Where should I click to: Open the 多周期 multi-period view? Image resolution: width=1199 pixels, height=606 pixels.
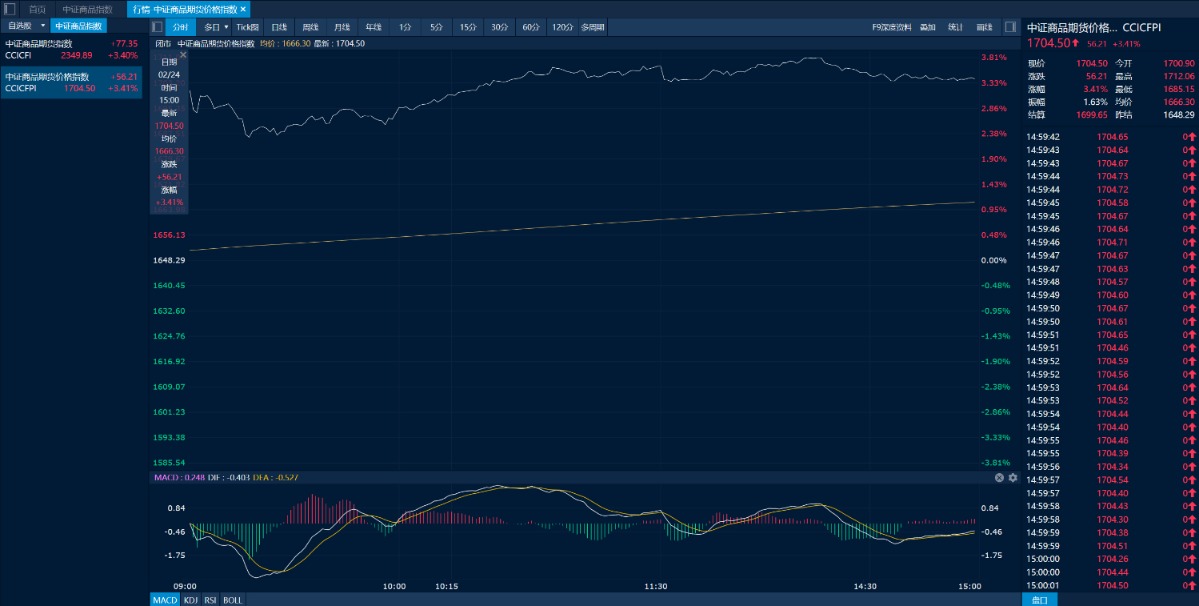(593, 27)
